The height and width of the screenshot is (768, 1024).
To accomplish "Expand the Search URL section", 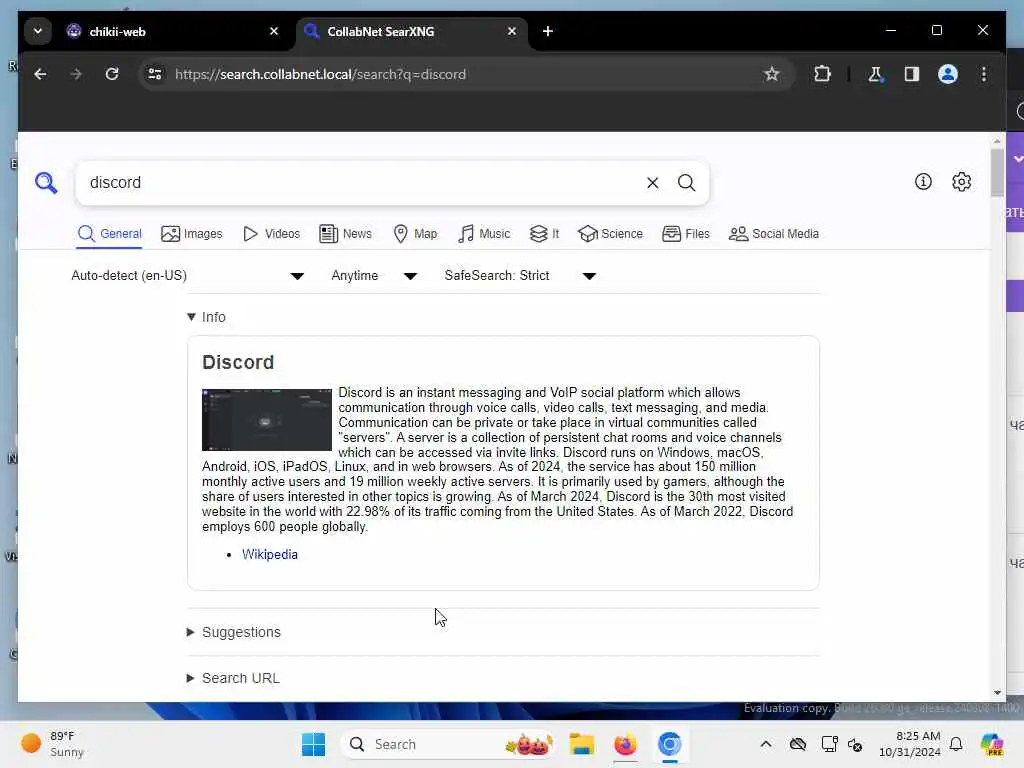I will pos(233,678).
